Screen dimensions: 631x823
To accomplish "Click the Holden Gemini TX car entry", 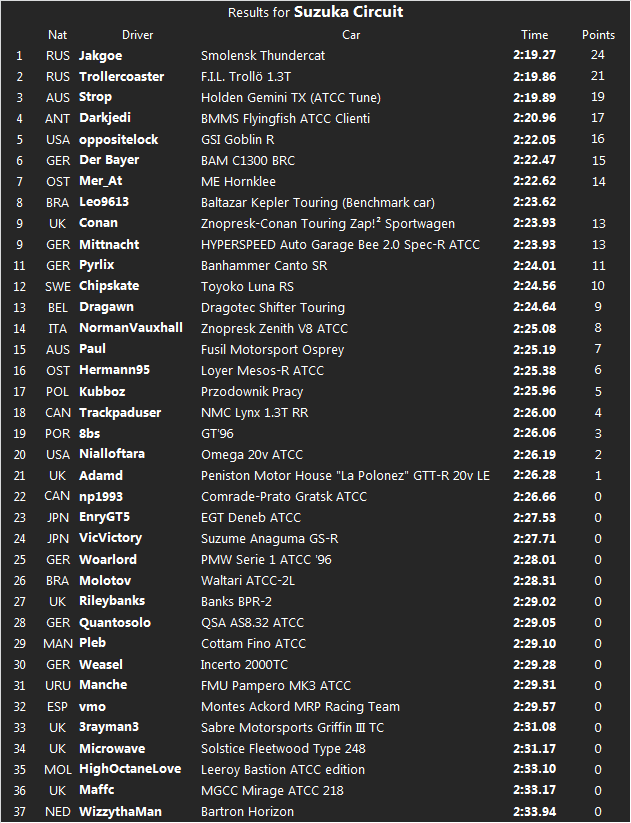I will (x=285, y=98).
